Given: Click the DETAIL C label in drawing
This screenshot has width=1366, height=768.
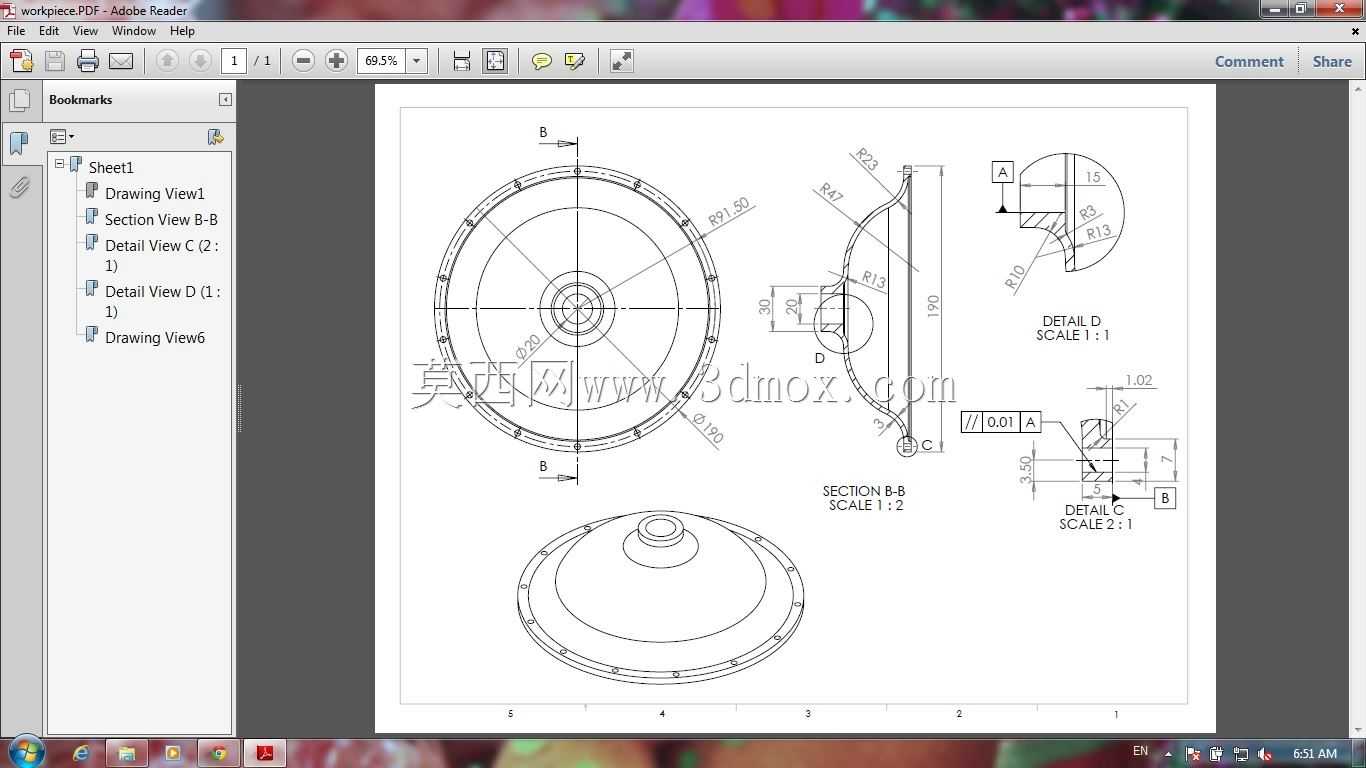Looking at the screenshot, I should point(1094,510).
